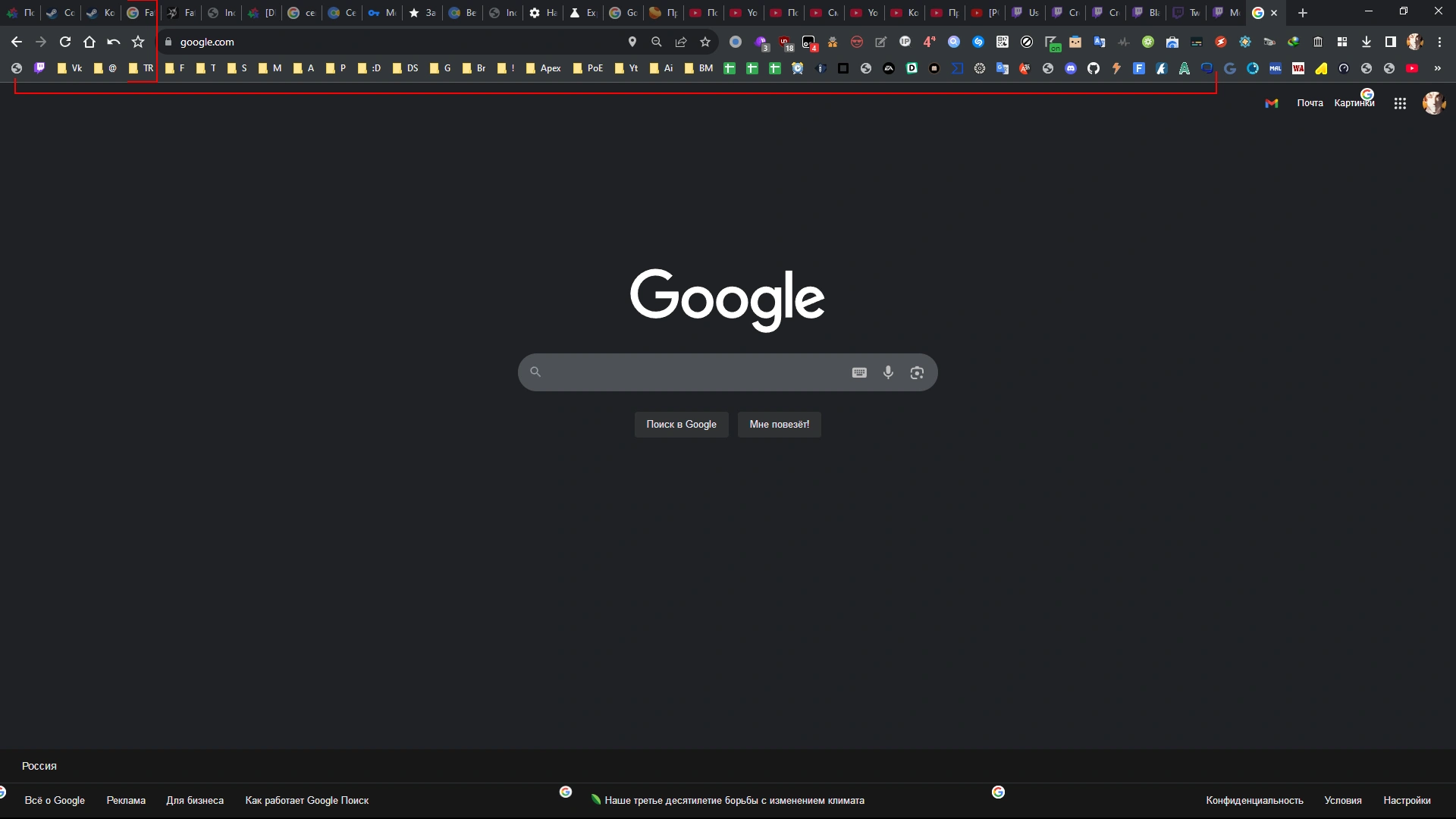The height and width of the screenshot is (819, 1456).
Task: Click the curved undo arrow in the toolbar
Action: pyautogui.click(x=114, y=42)
